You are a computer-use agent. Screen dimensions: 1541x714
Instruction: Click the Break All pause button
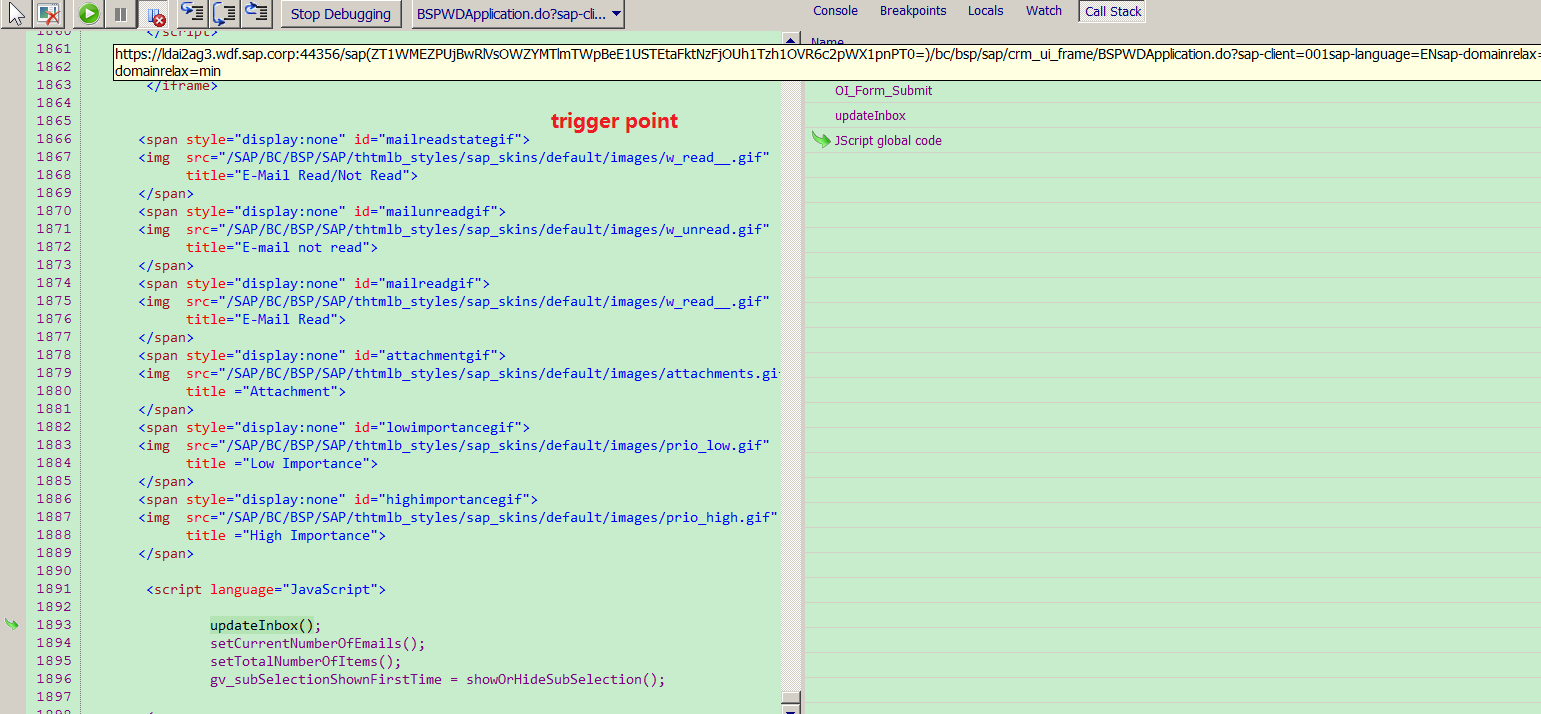(x=120, y=14)
